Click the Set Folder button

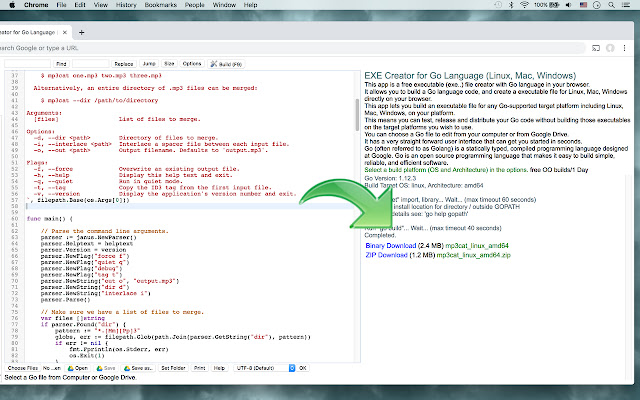tap(173, 368)
